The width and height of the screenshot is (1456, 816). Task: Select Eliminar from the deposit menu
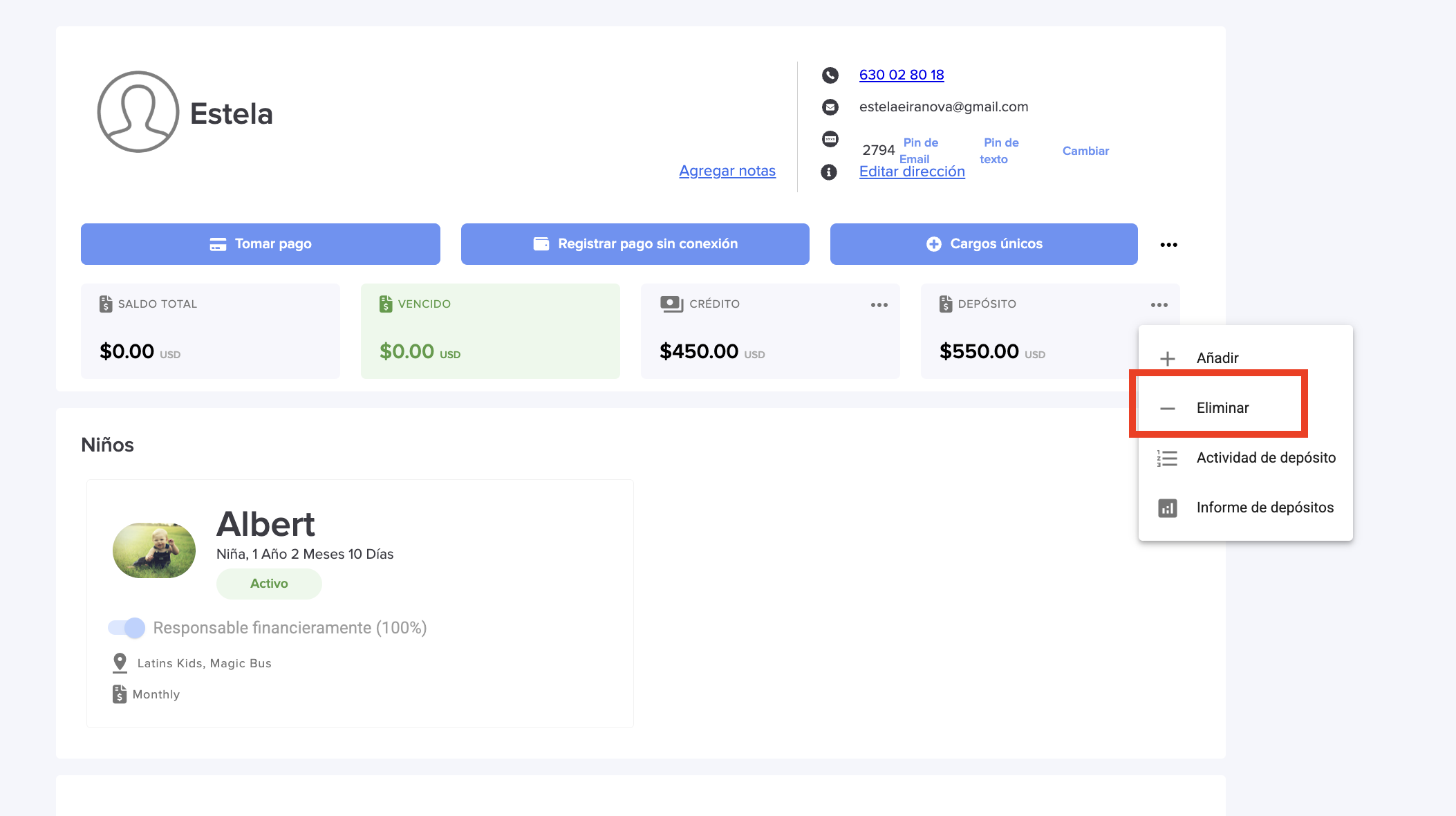(1222, 408)
